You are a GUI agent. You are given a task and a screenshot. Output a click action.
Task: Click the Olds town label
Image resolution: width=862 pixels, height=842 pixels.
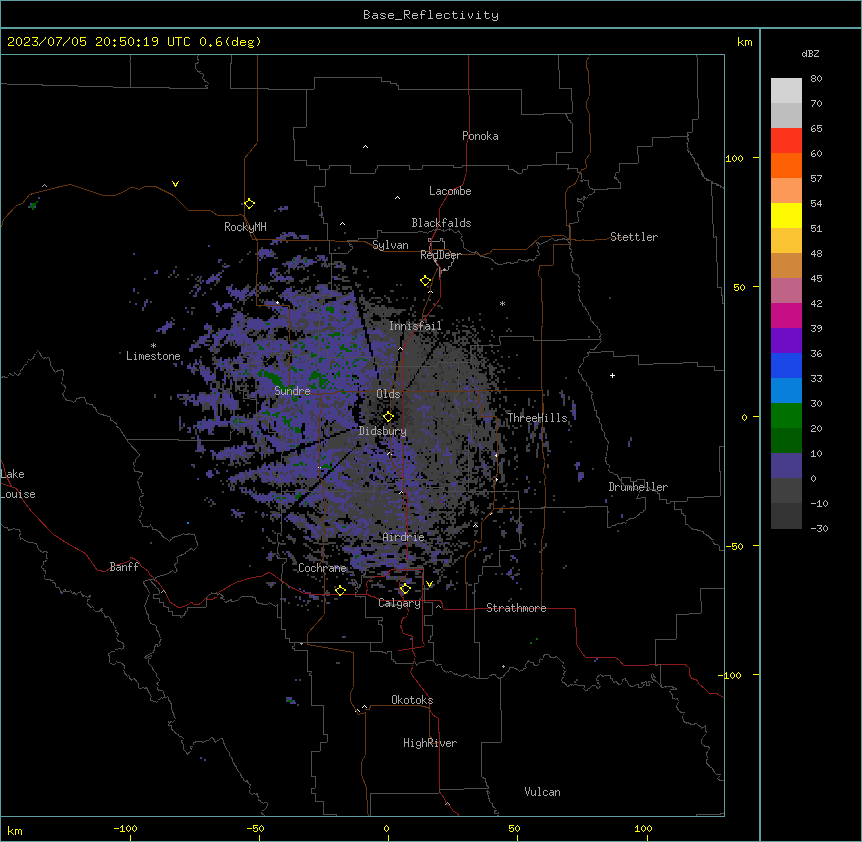[x=388, y=394]
